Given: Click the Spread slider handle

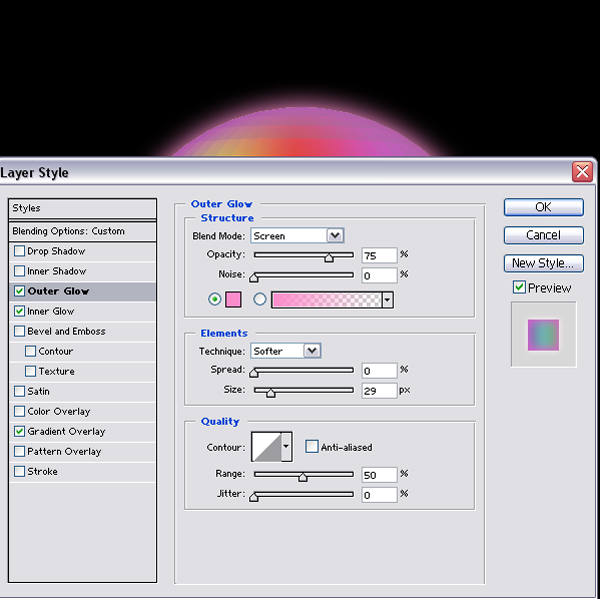Looking at the screenshot, I should pos(254,373).
